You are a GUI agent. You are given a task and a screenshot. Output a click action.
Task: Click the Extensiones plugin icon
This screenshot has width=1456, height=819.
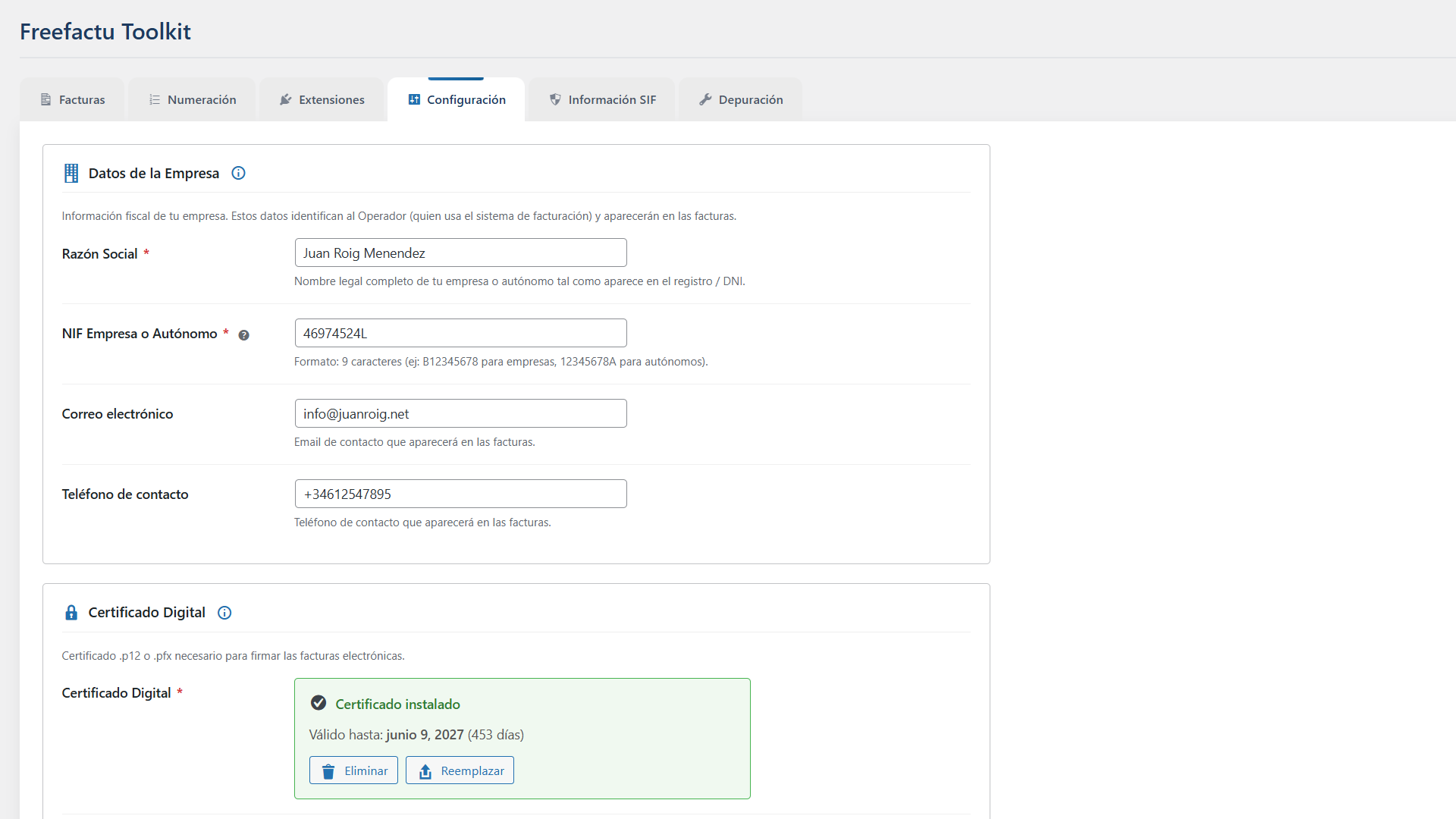pyautogui.click(x=285, y=99)
